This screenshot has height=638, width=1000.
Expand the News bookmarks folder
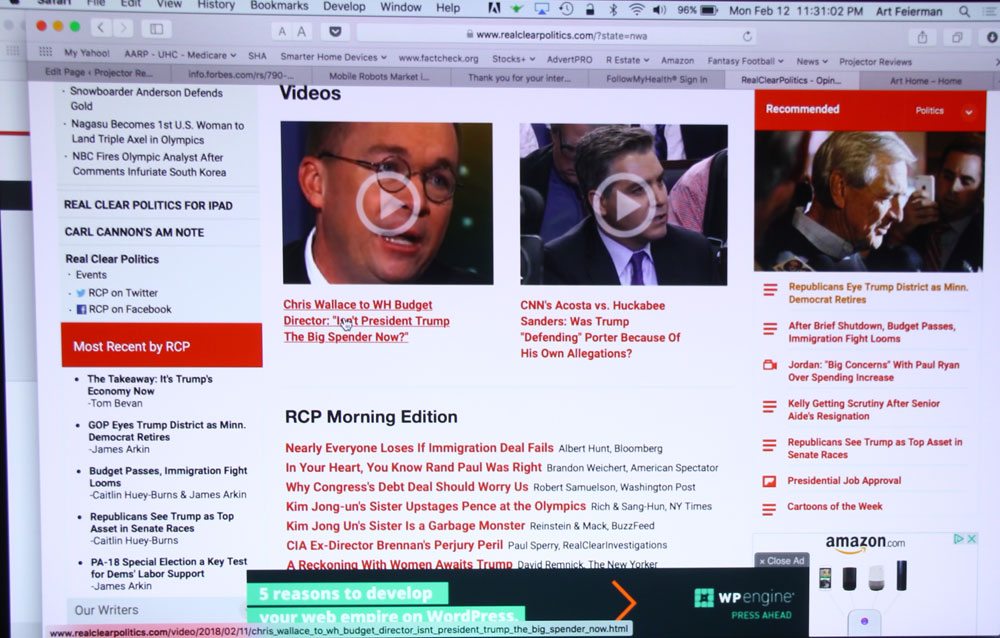(x=812, y=61)
